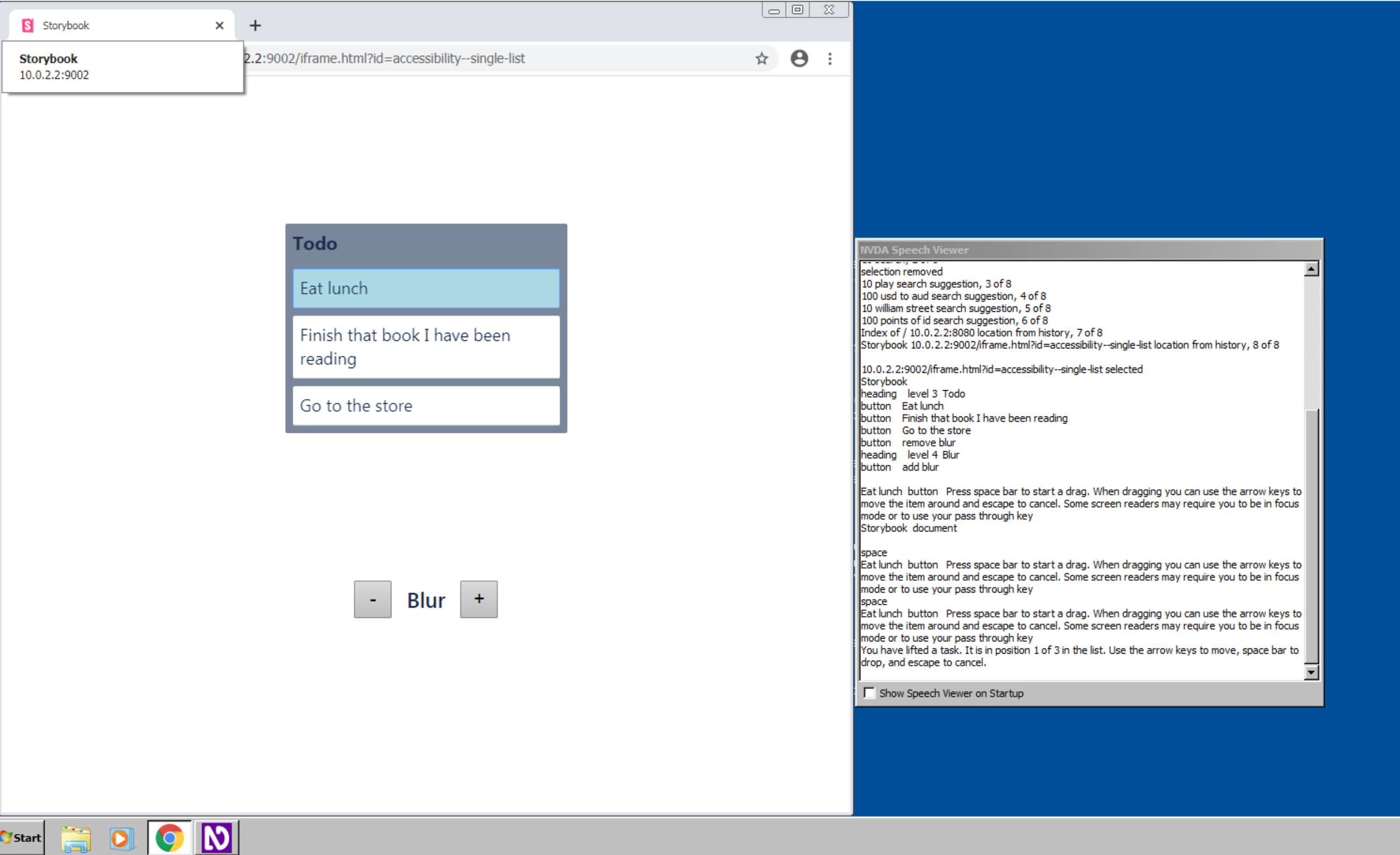Click the Google account icon in toolbar
This screenshot has height=855, width=1400.
[x=799, y=59]
